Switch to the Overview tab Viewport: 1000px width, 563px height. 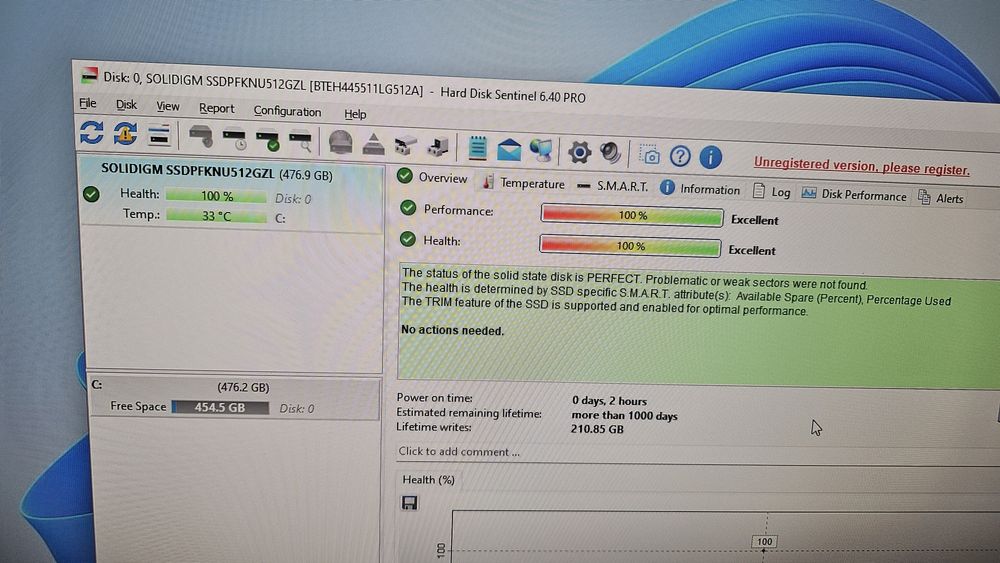[432, 177]
